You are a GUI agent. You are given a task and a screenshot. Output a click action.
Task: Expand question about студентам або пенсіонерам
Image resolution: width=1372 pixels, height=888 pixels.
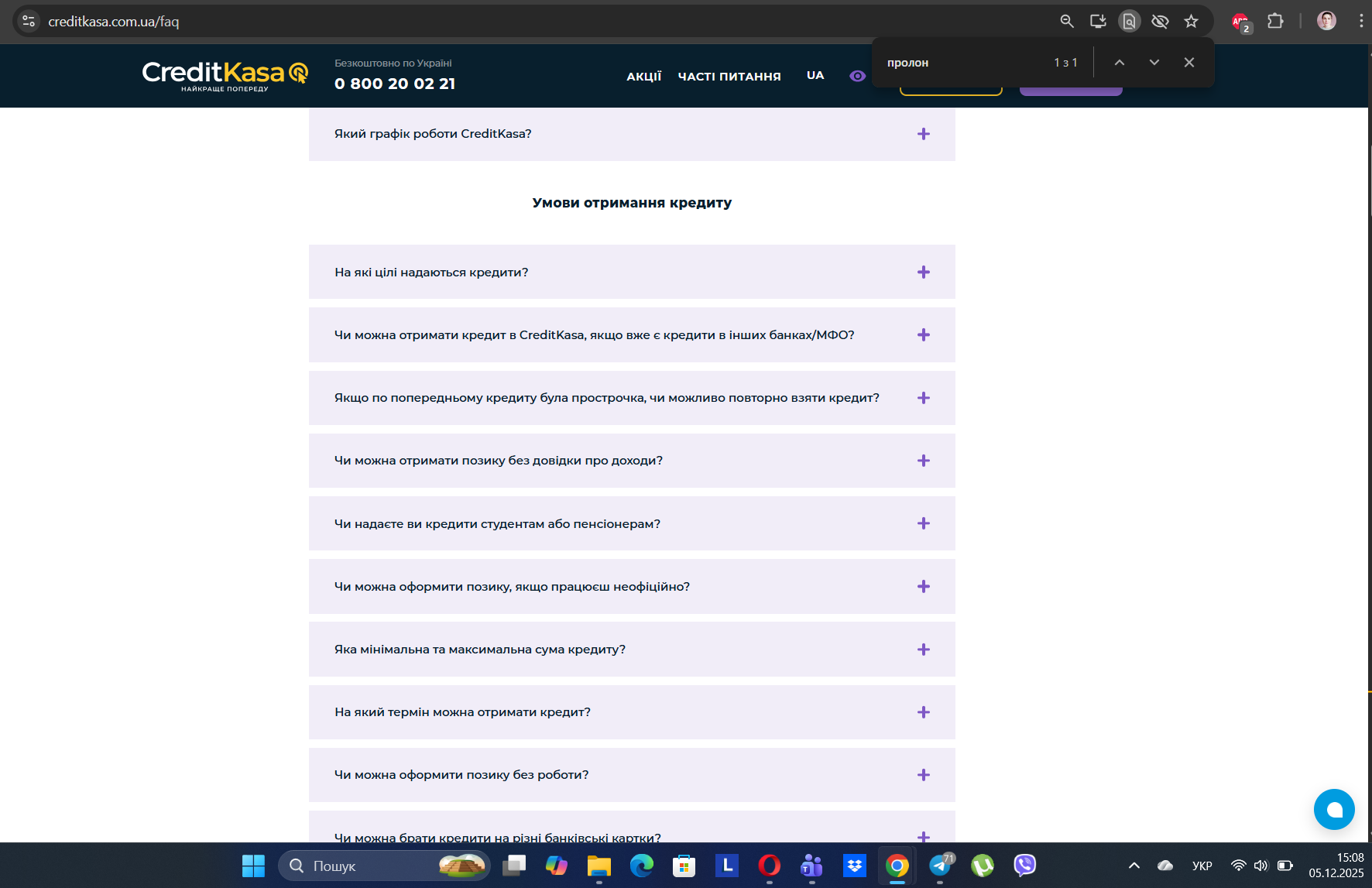pyautogui.click(x=632, y=523)
